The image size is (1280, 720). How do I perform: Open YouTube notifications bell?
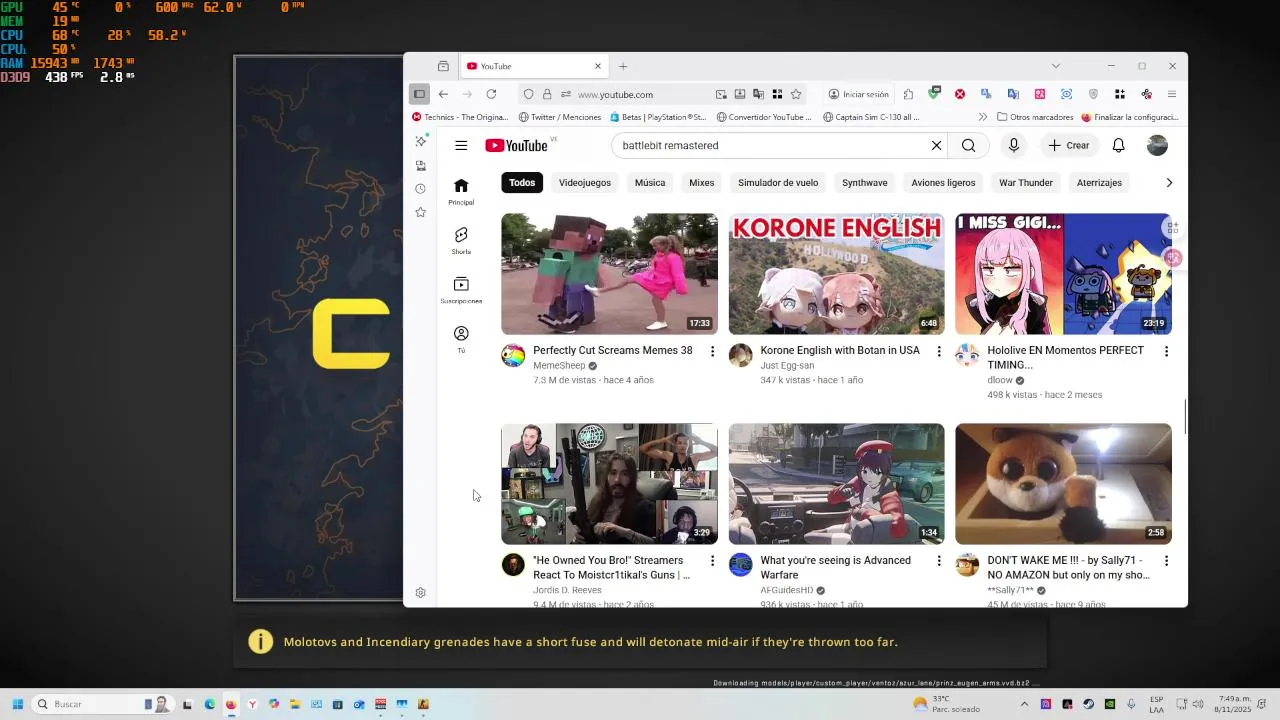(x=1118, y=146)
